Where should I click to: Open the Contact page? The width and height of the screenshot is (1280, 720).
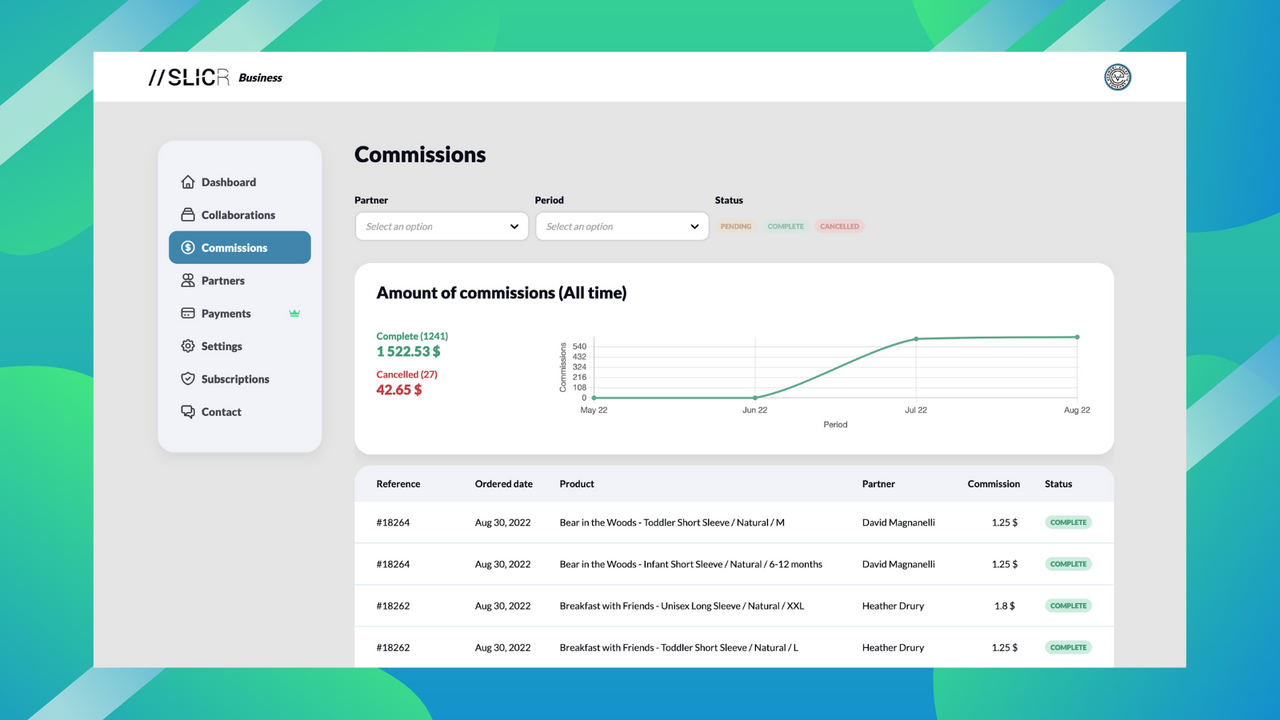[240, 412]
